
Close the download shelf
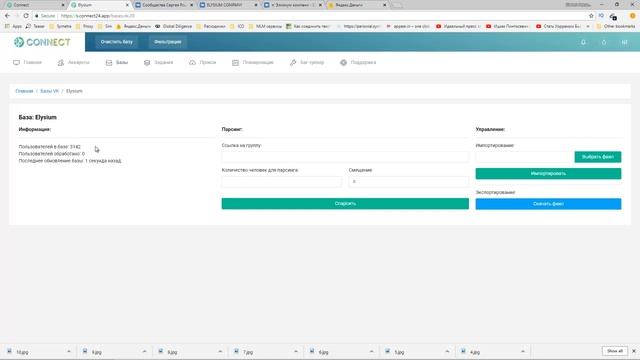pyautogui.click(x=633, y=351)
